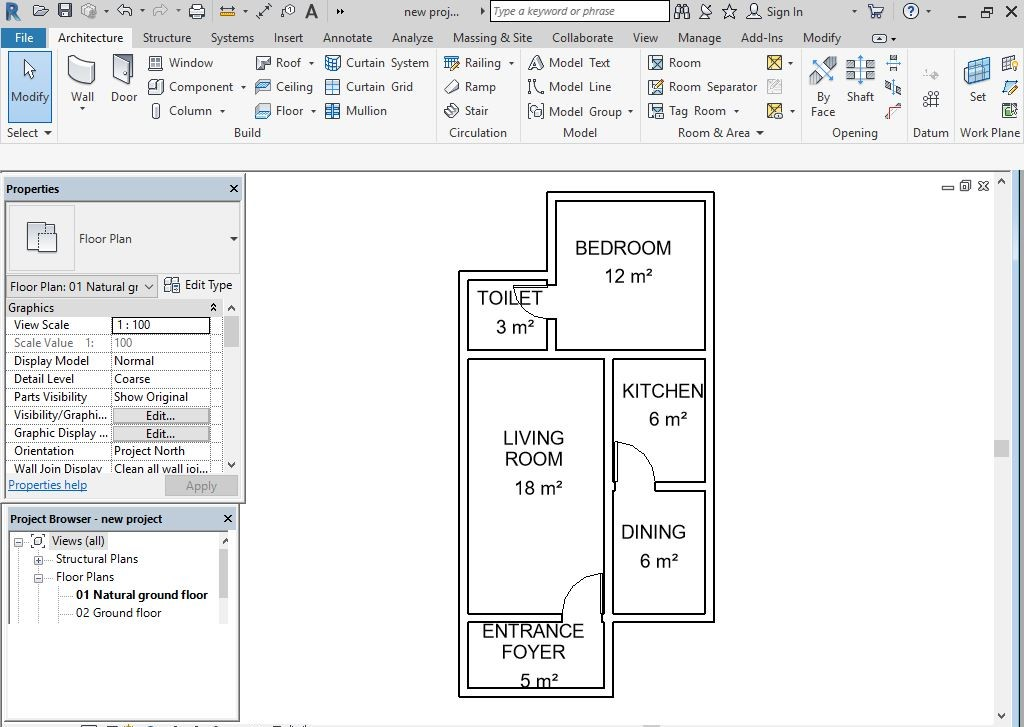Open 02 Ground floor view
This screenshot has height=727, width=1024.
click(x=118, y=613)
